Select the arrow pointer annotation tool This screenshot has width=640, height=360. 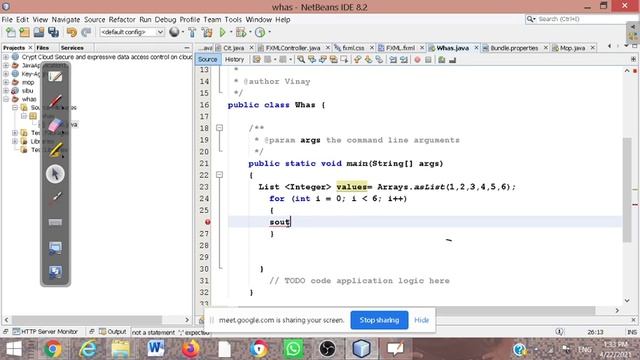click(x=55, y=174)
